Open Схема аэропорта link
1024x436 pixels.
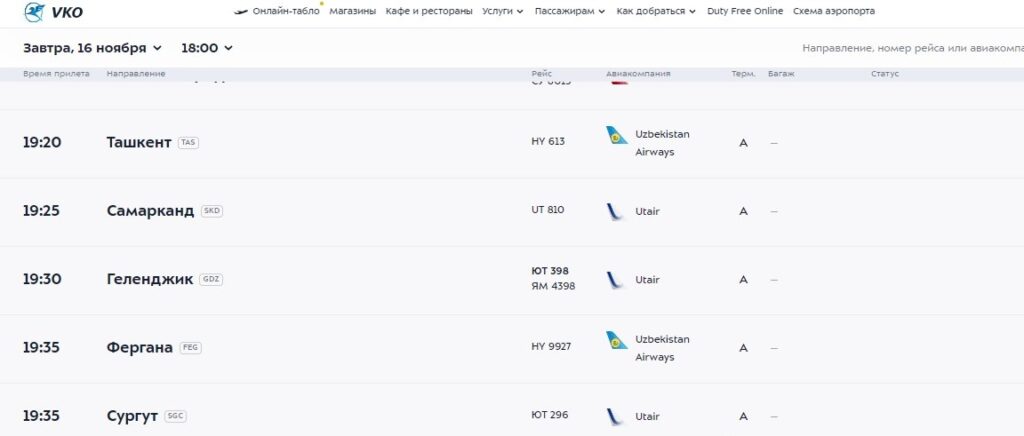click(x=833, y=11)
